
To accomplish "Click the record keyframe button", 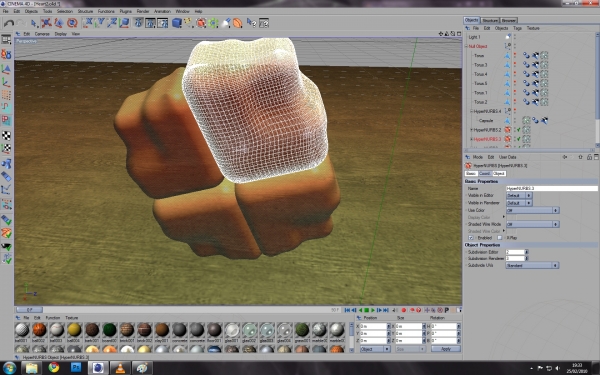I will [x=404, y=310].
